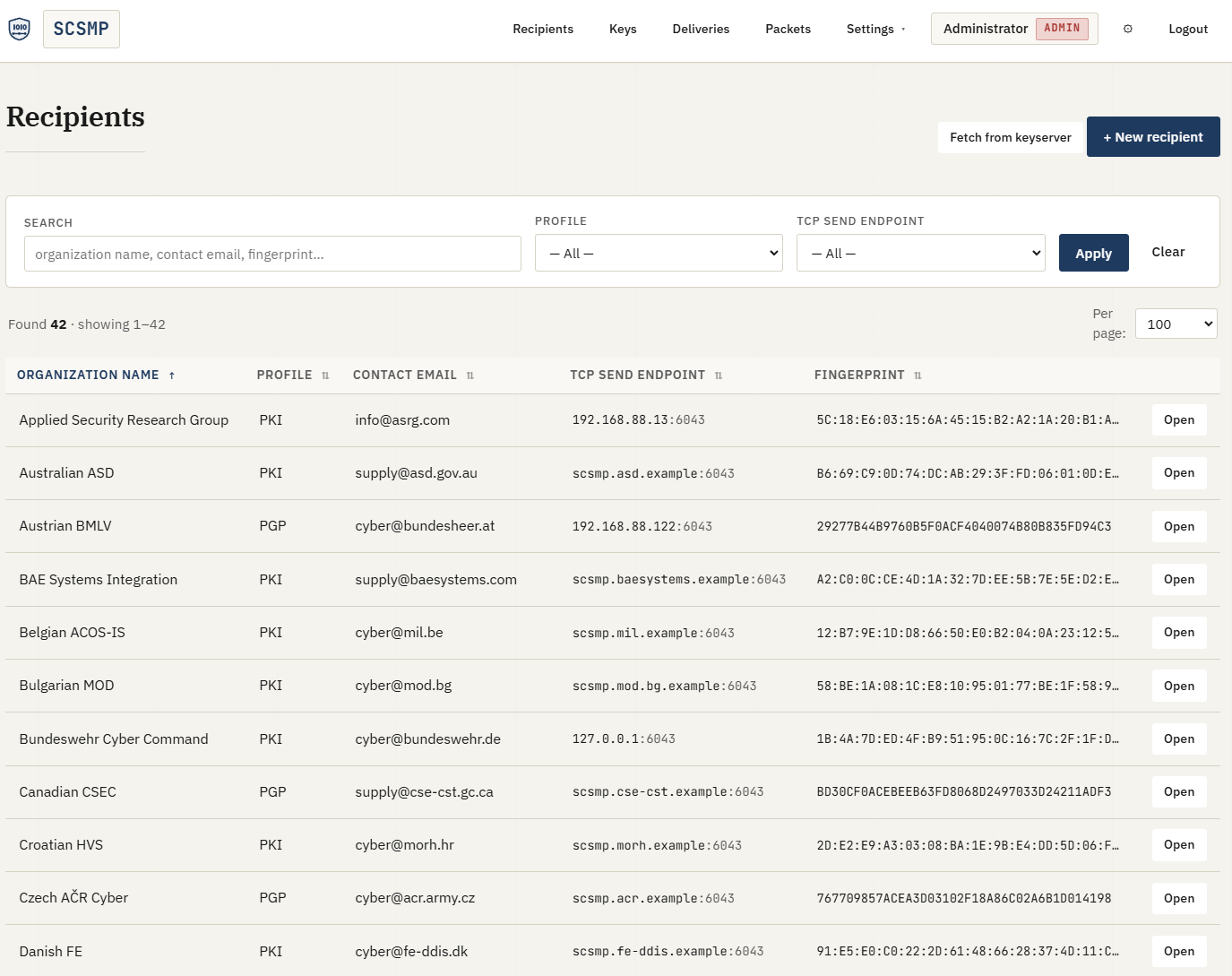The width and height of the screenshot is (1232, 976).
Task: Select the email cyber@acr.army.cz
Action: (x=415, y=897)
